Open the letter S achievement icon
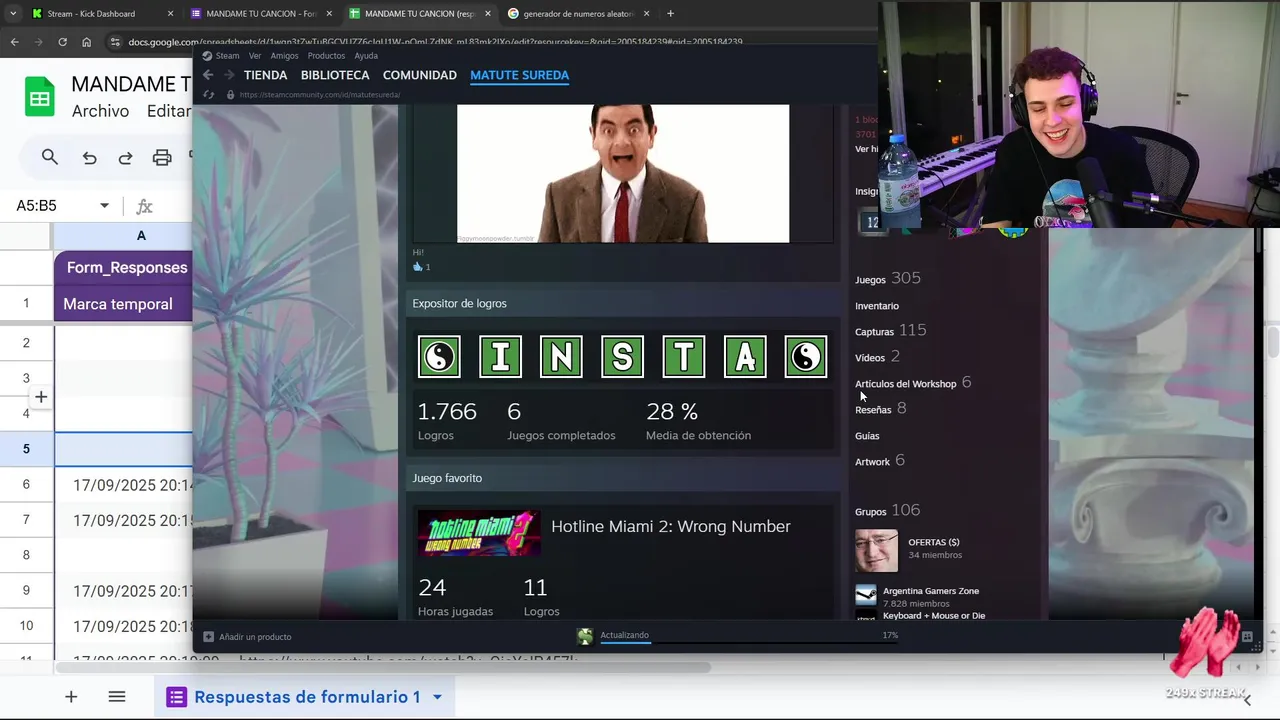Viewport: 1280px width, 720px height. (x=622, y=357)
